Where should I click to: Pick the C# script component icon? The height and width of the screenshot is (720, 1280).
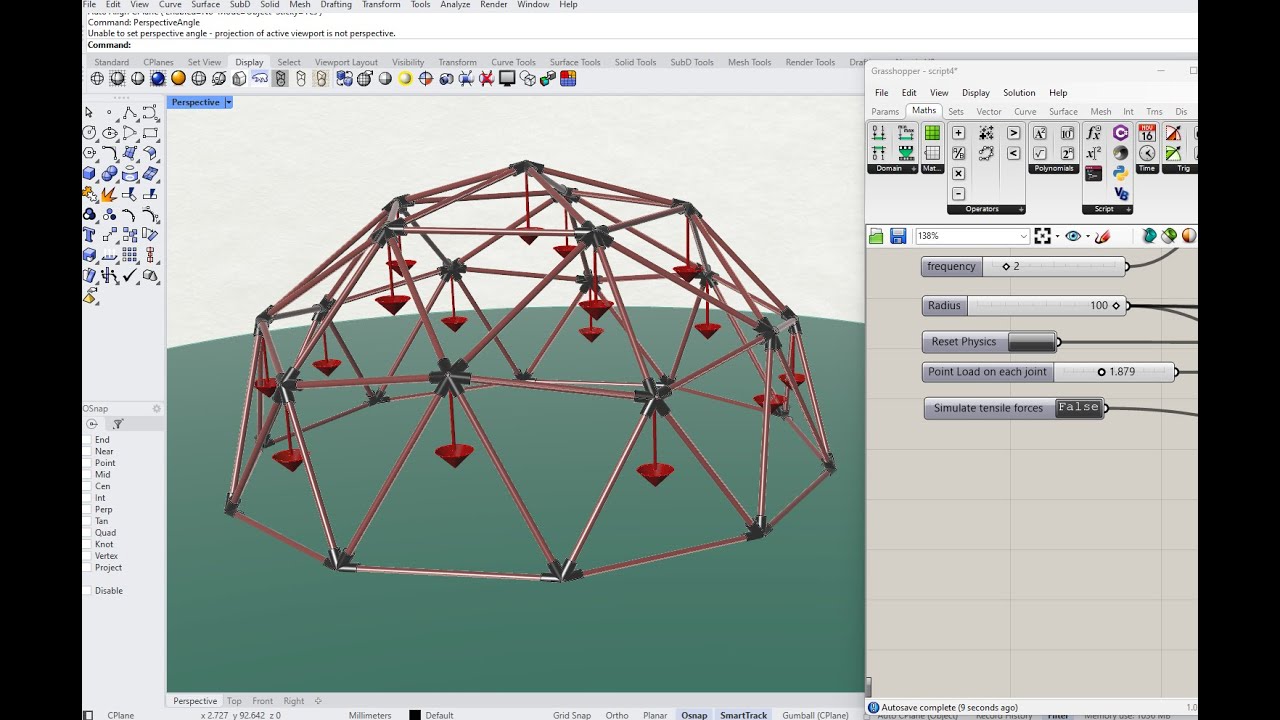click(x=1120, y=133)
